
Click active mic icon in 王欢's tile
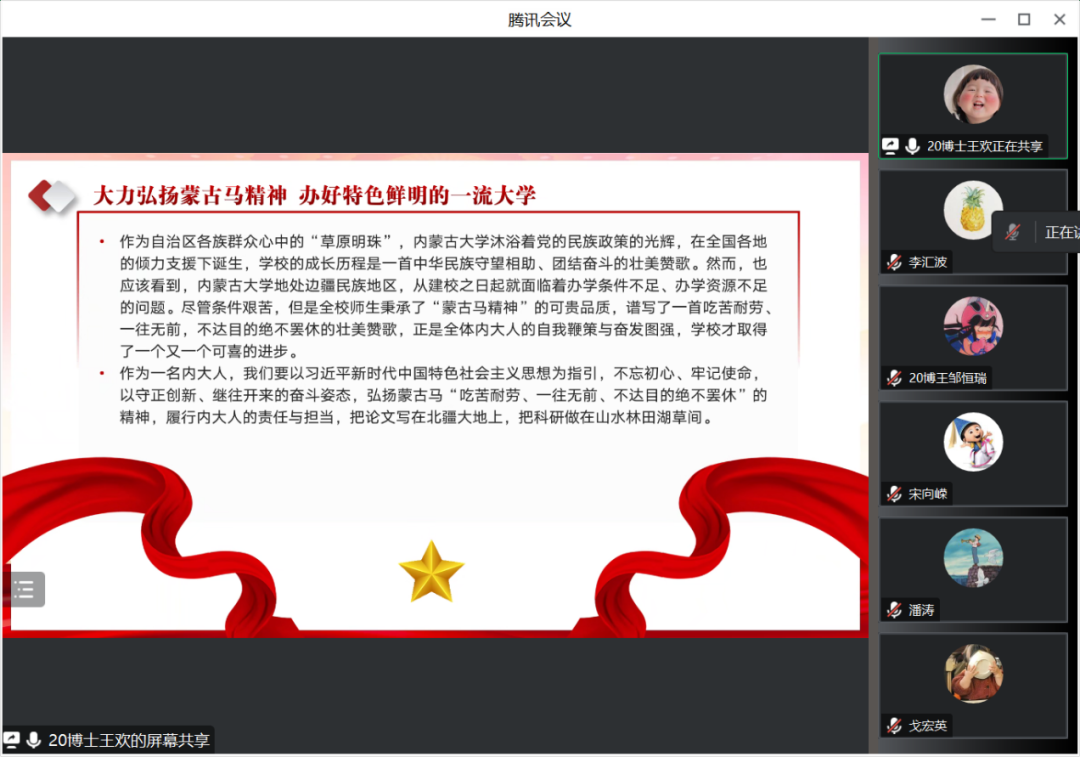(x=913, y=146)
